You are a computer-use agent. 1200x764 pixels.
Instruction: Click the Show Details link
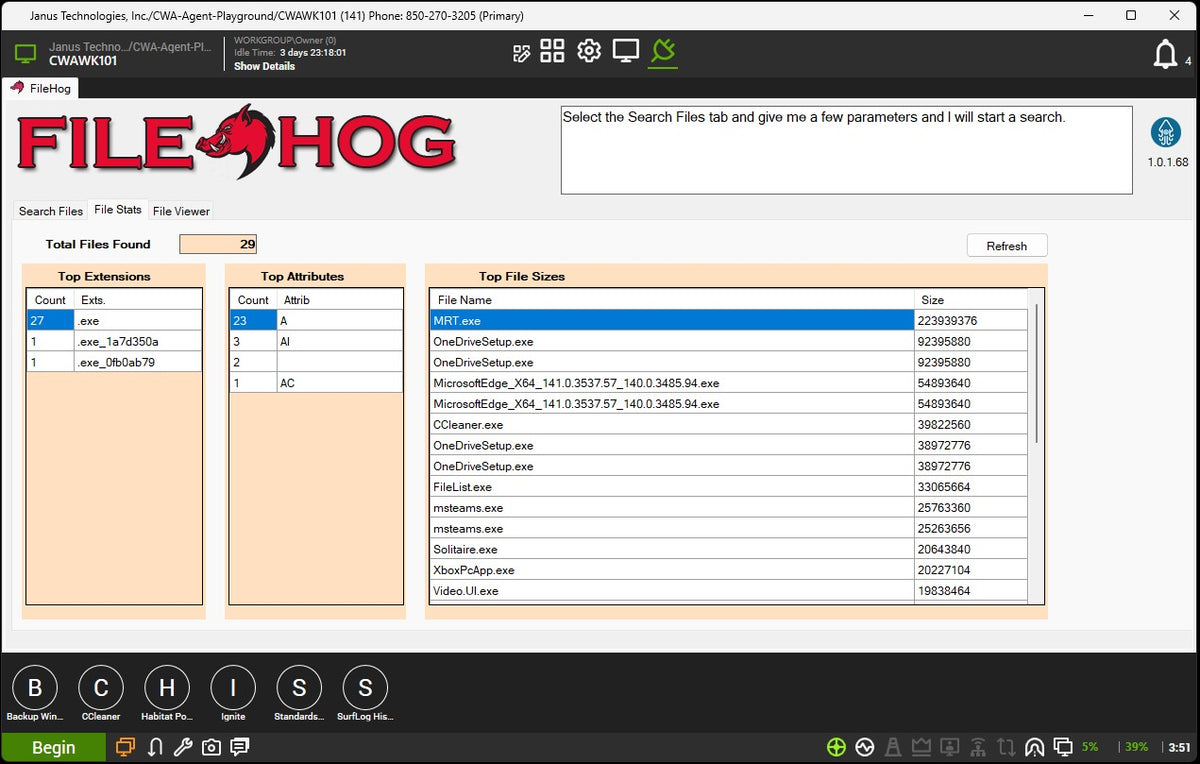(264, 66)
